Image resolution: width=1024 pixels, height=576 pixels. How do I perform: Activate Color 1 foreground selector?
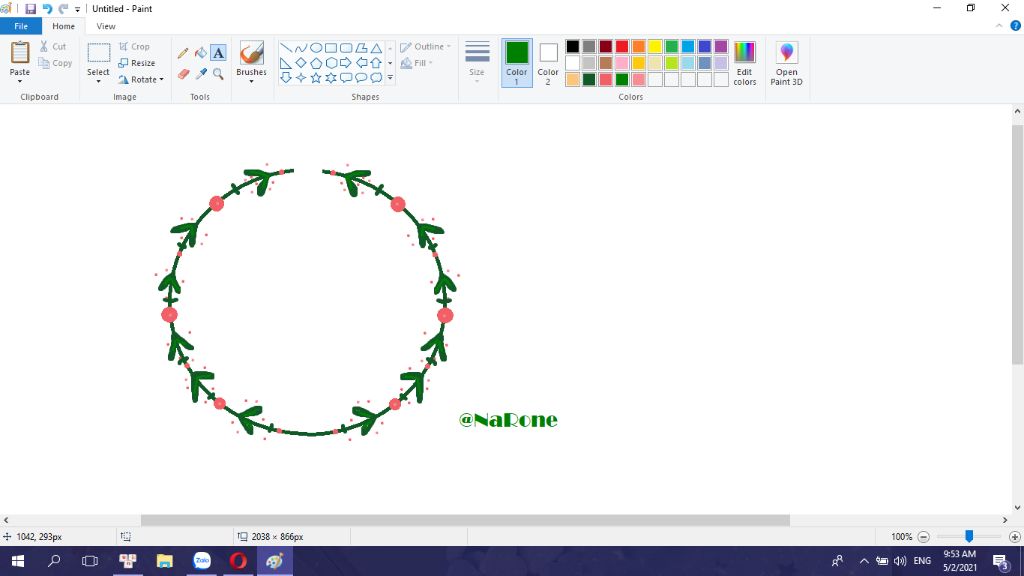(x=517, y=63)
